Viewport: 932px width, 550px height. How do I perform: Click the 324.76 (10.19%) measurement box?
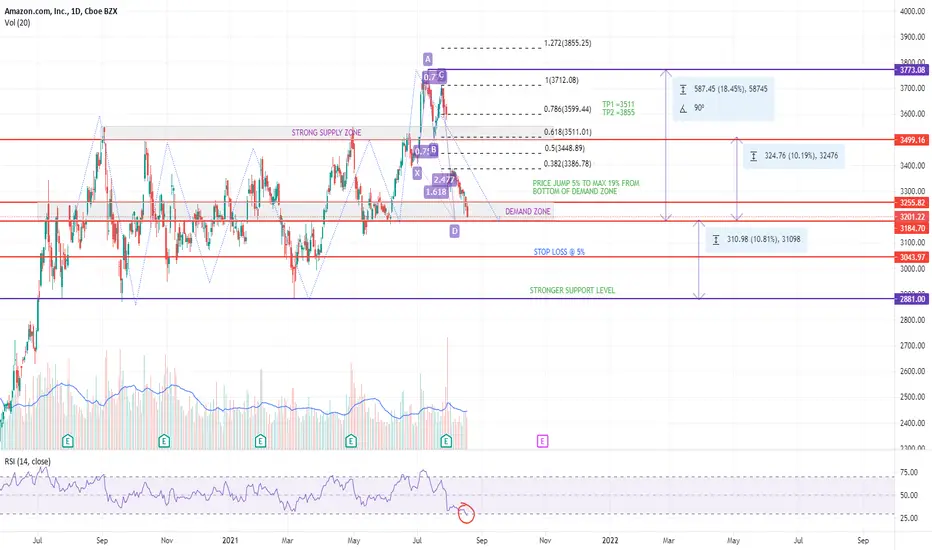tap(794, 156)
